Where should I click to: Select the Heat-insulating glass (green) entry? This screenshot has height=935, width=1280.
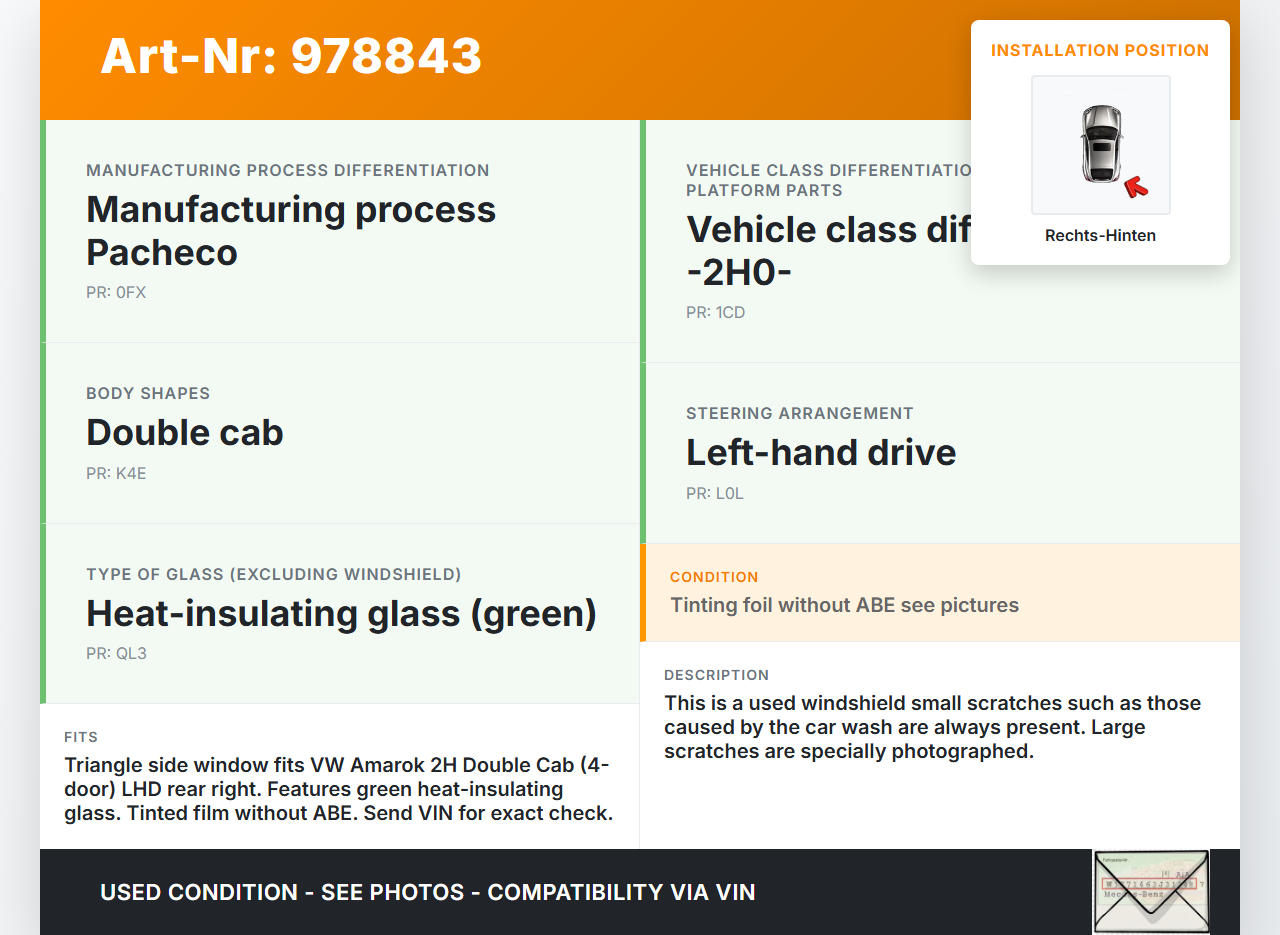[x=341, y=613]
